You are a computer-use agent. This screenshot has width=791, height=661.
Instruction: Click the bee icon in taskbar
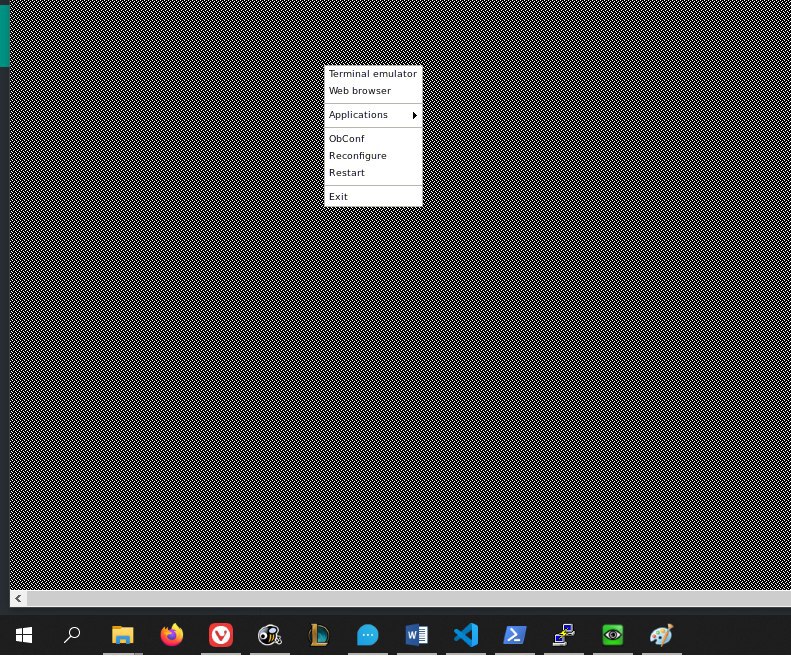tap(270, 635)
